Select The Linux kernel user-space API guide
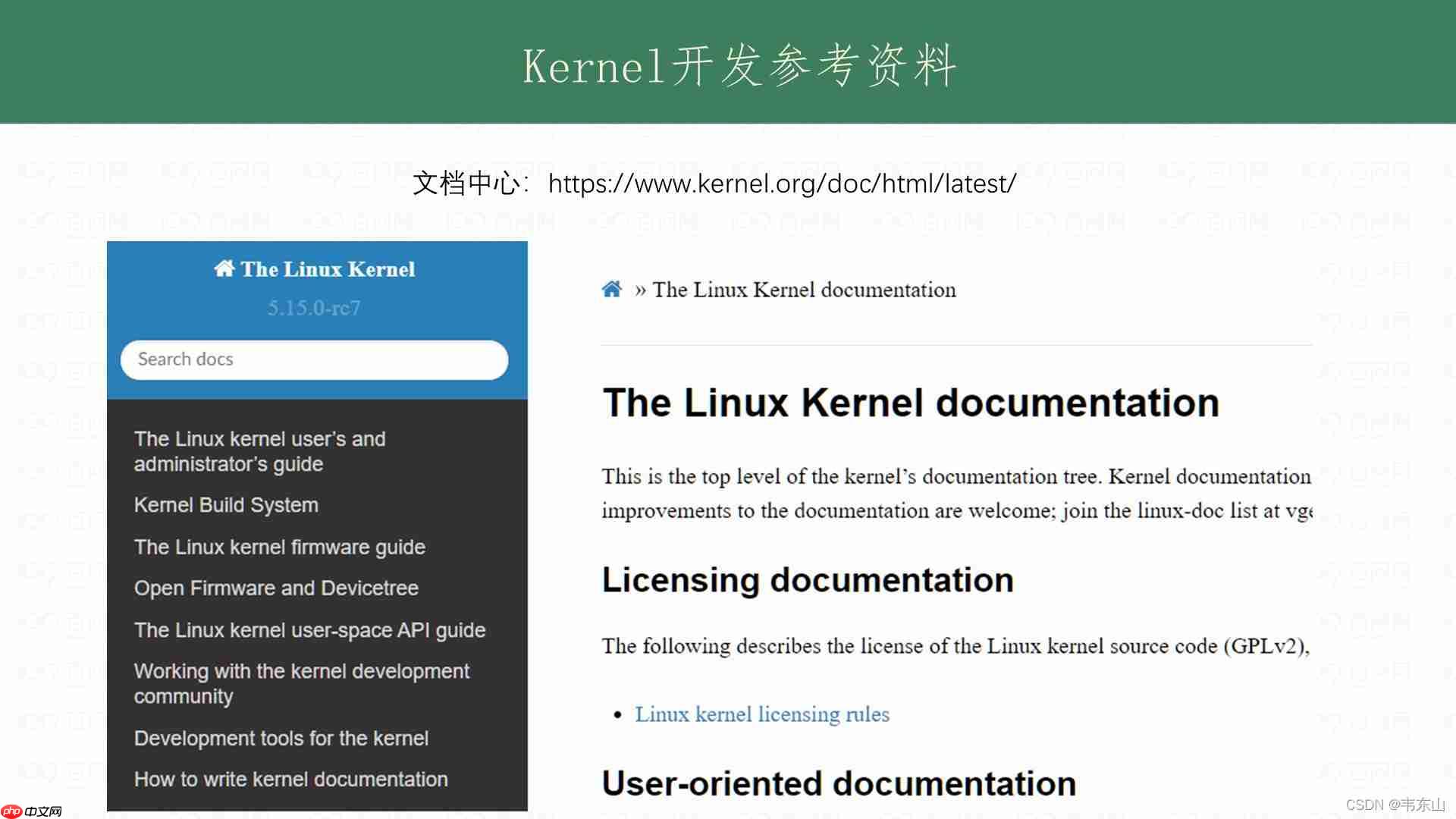The image size is (1456, 819). (309, 630)
